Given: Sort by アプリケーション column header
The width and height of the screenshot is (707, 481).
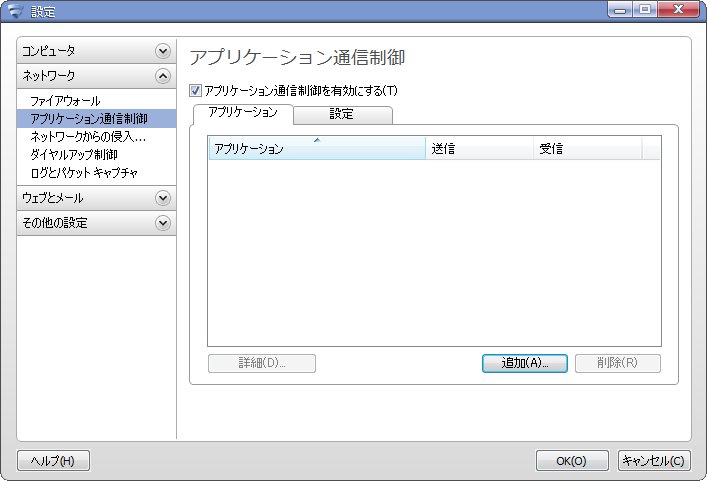Looking at the screenshot, I should (x=317, y=148).
